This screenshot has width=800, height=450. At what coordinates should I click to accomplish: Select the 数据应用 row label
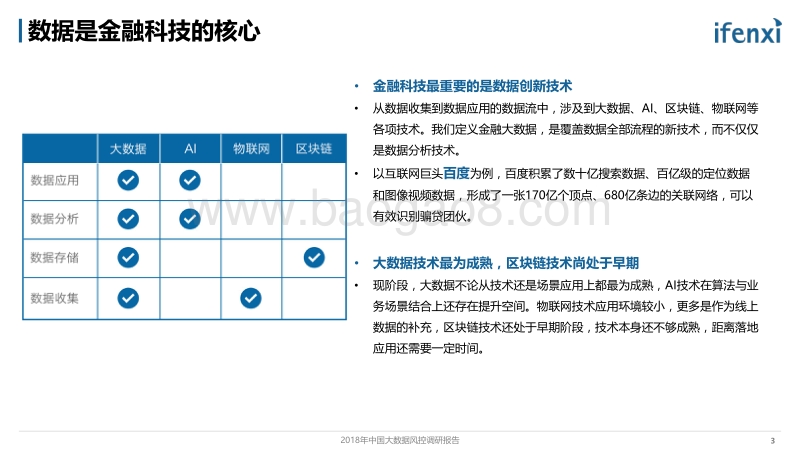coord(55,181)
